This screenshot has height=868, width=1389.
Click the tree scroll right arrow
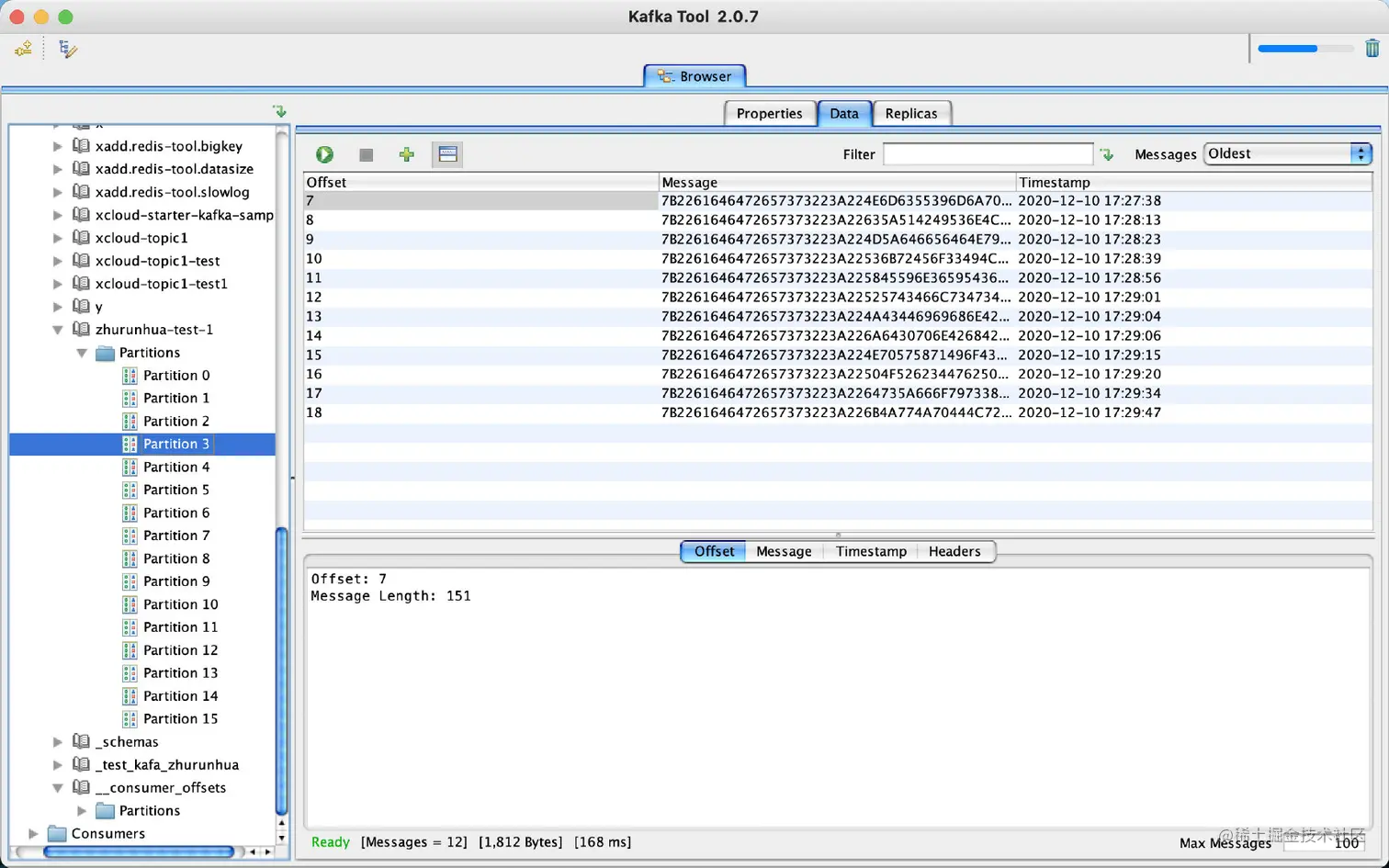(267, 852)
